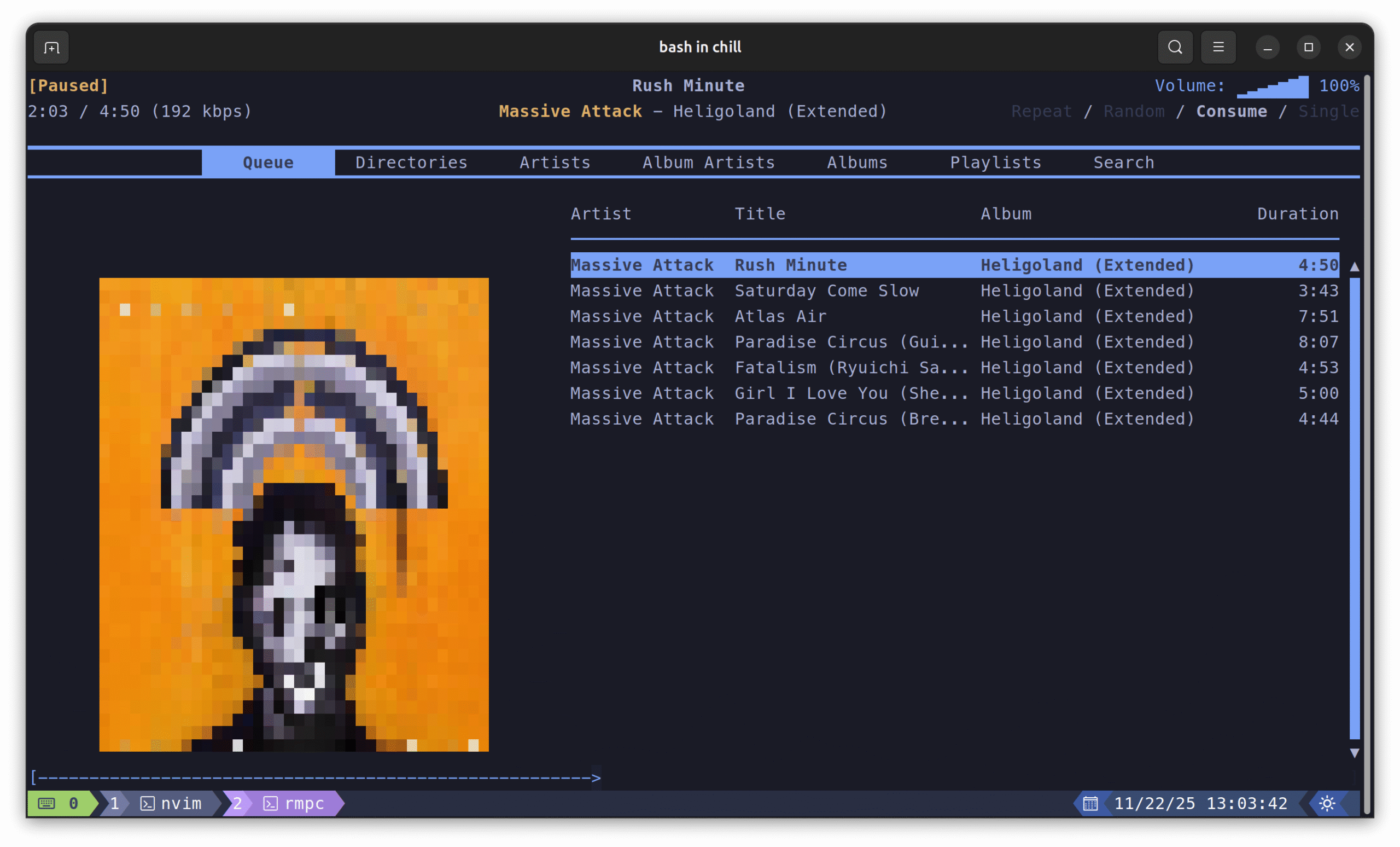Toggle the Single playback mode

[1328, 112]
